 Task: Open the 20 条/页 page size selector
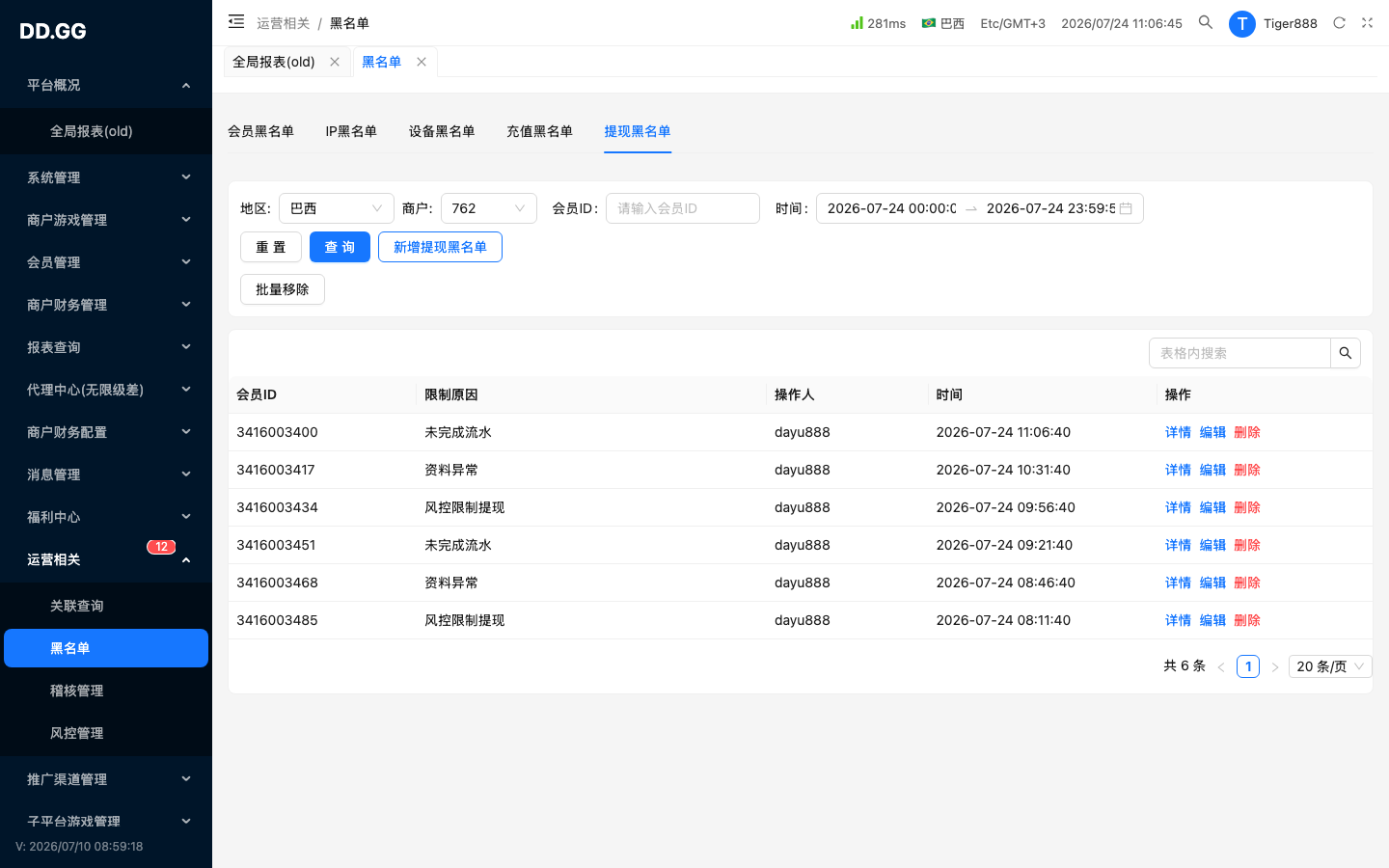[1330, 666]
